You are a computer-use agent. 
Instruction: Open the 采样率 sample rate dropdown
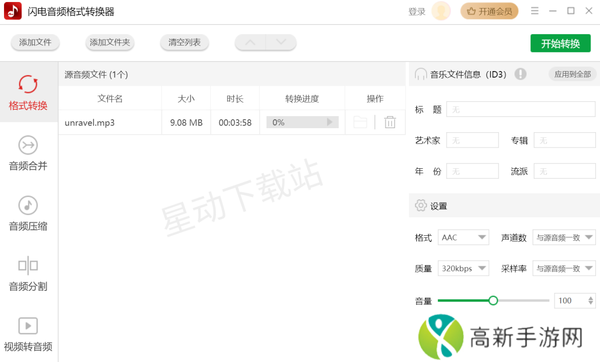[564, 268]
